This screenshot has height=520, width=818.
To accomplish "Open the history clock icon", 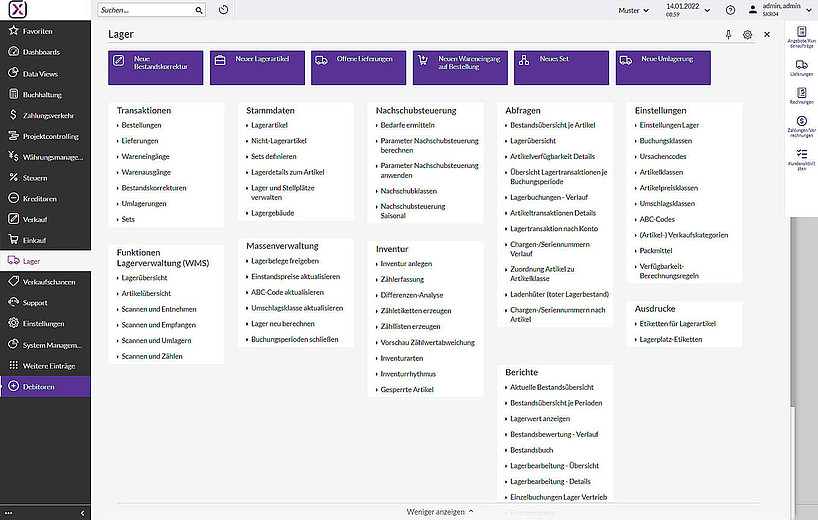I will [x=223, y=10].
